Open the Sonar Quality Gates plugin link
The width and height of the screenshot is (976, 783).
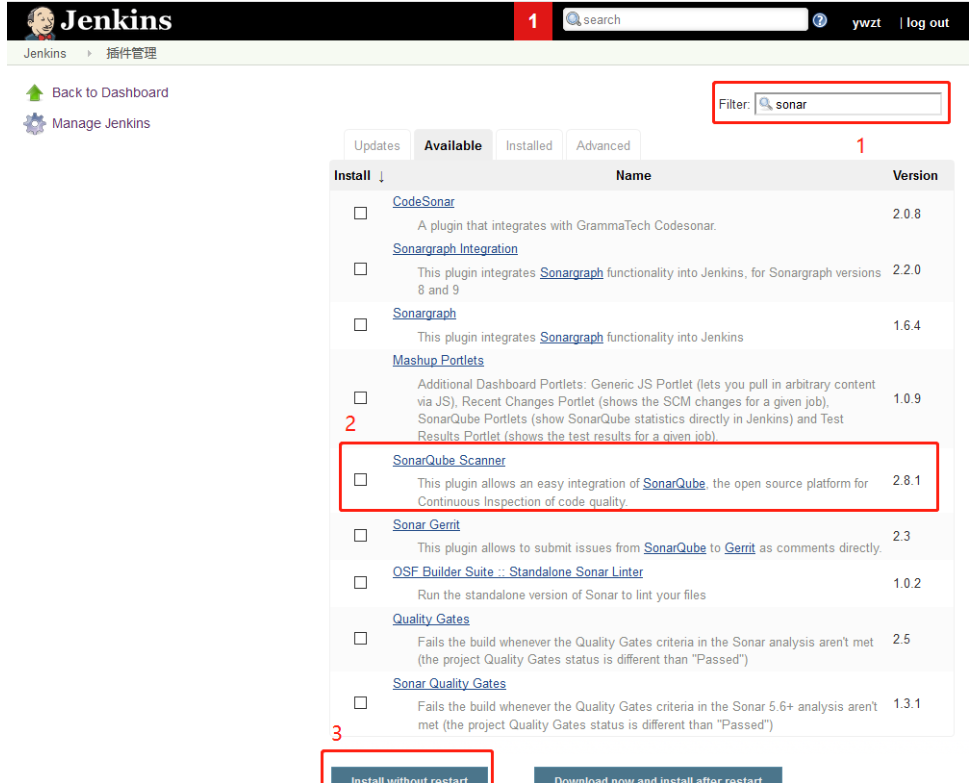click(x=449, y=683)
